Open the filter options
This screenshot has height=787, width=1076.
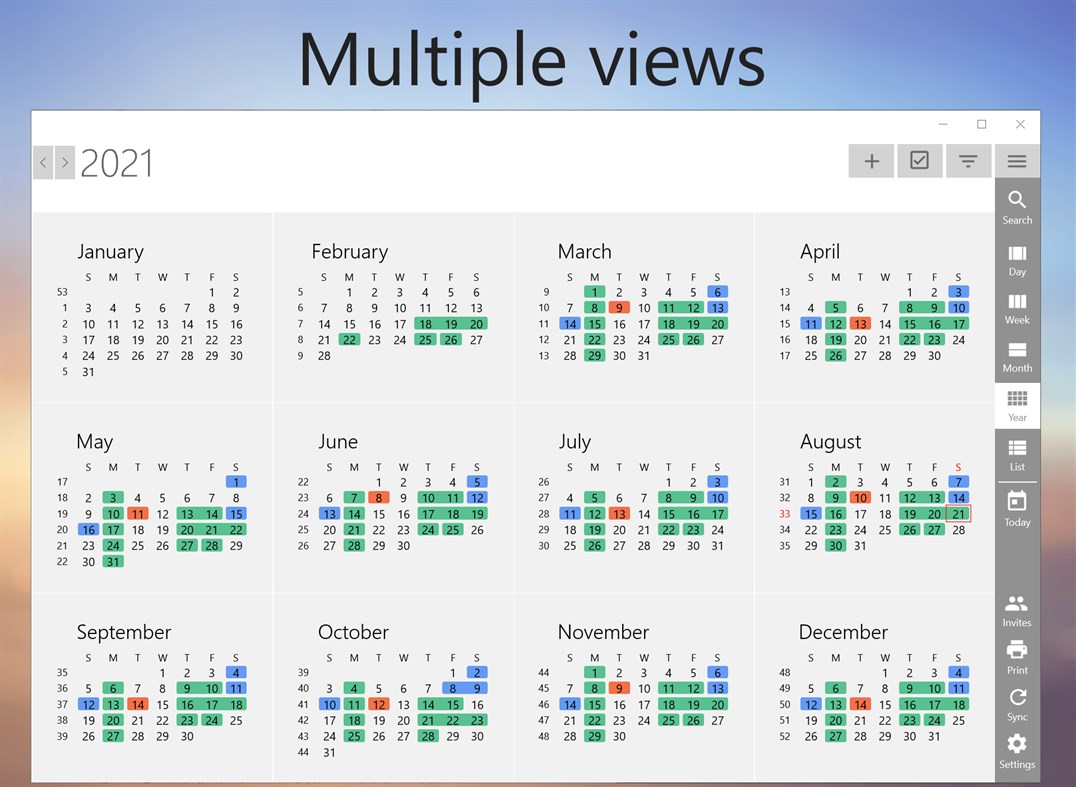tap(968, 160)
